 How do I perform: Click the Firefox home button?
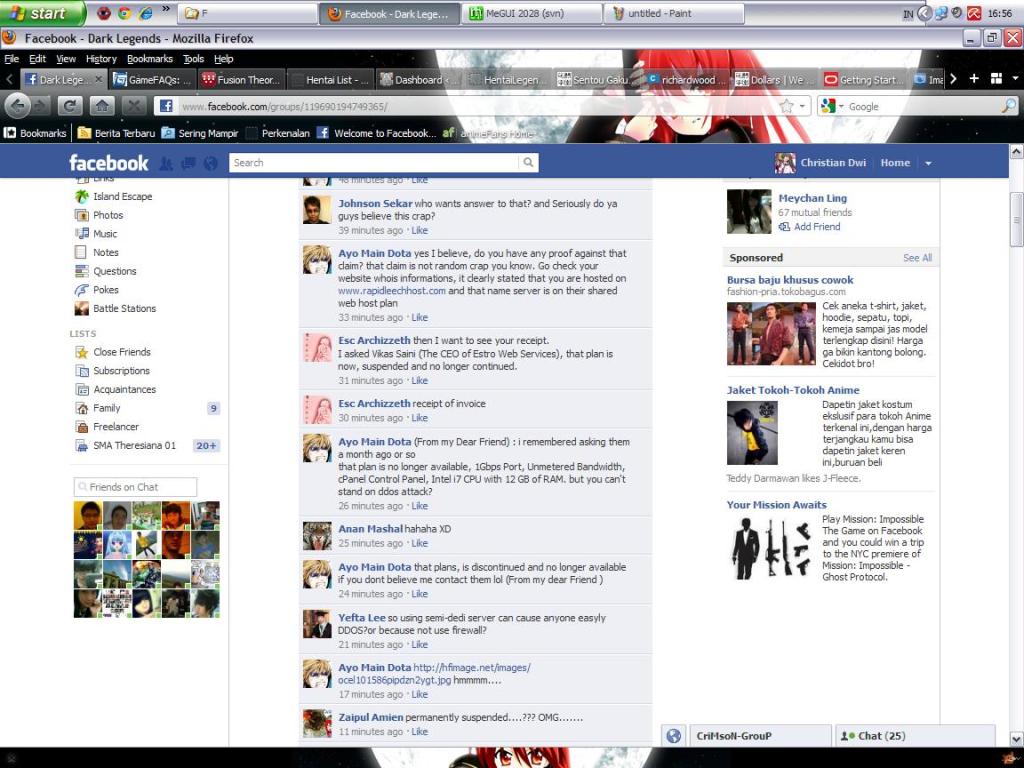coord(101,106)
